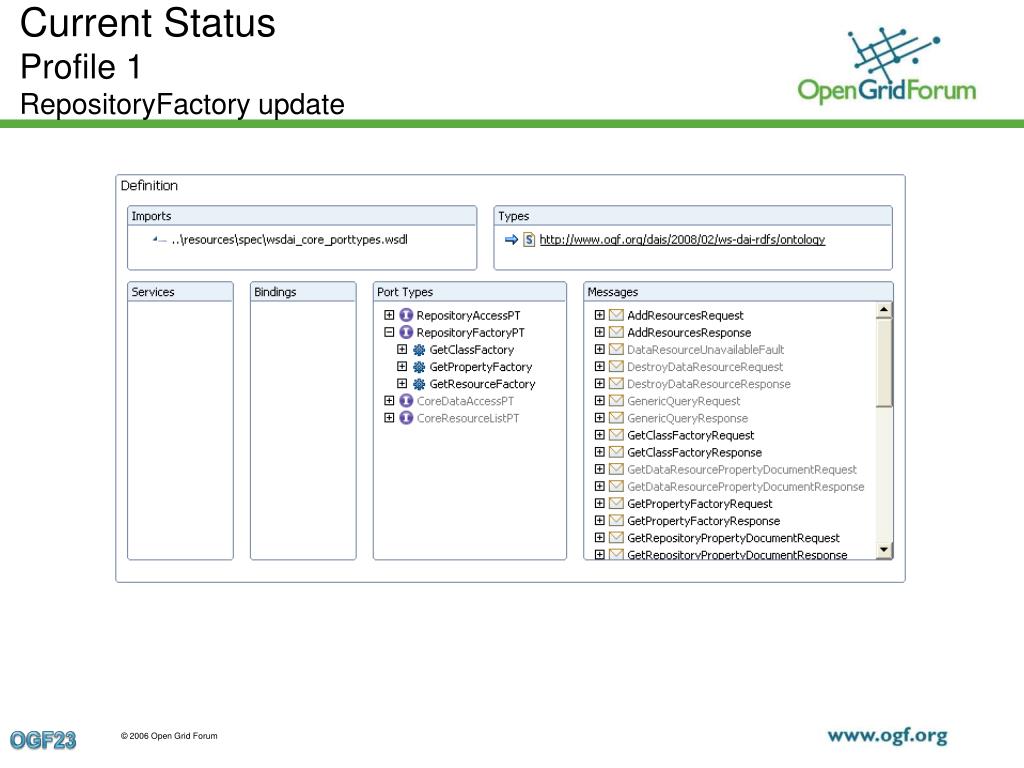Select the AddResourcesRequest message label
Viewport: 1024px width, 768px height.
click(x=685, y=315)
